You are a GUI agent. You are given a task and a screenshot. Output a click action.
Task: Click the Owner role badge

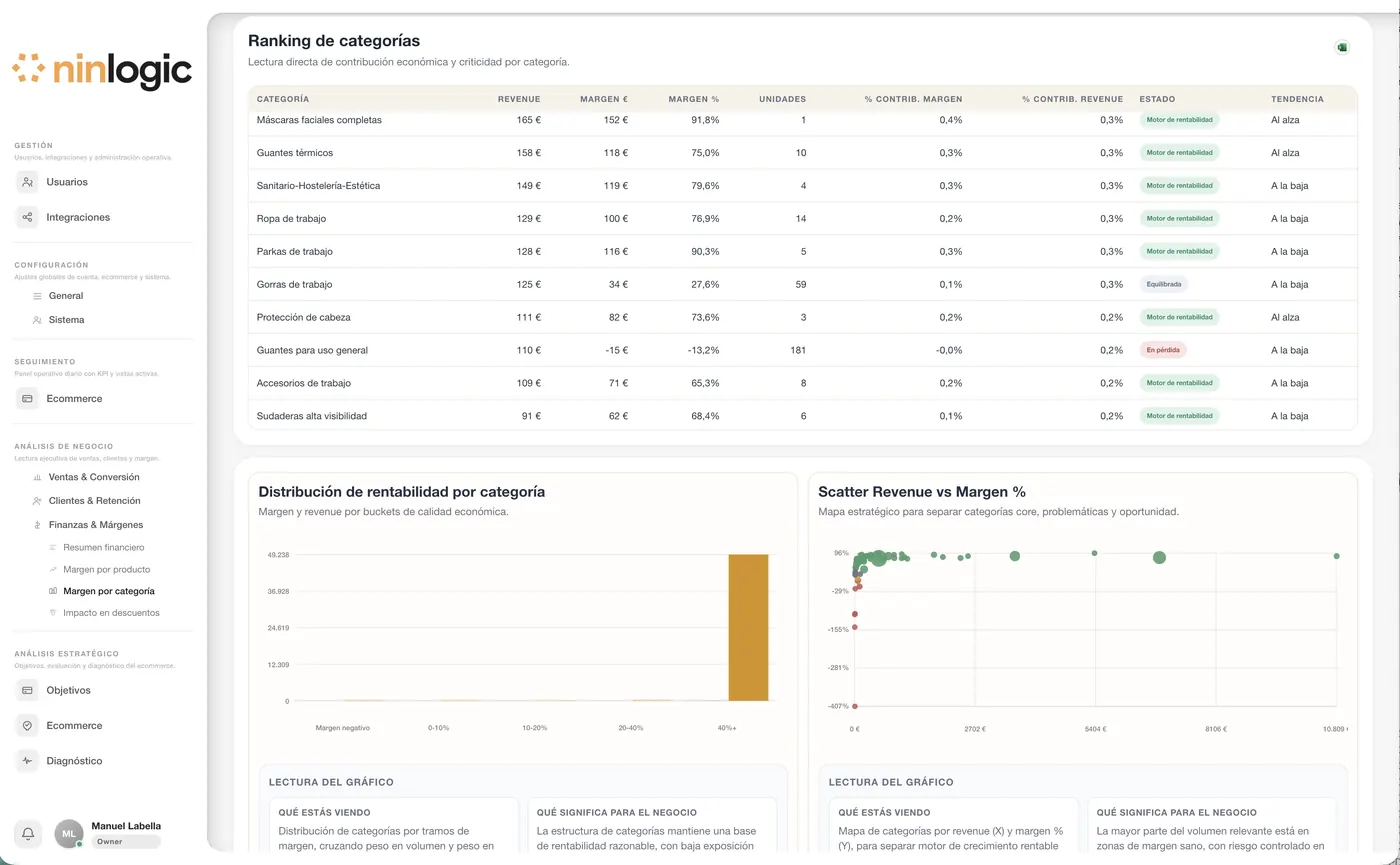[126, 842]
